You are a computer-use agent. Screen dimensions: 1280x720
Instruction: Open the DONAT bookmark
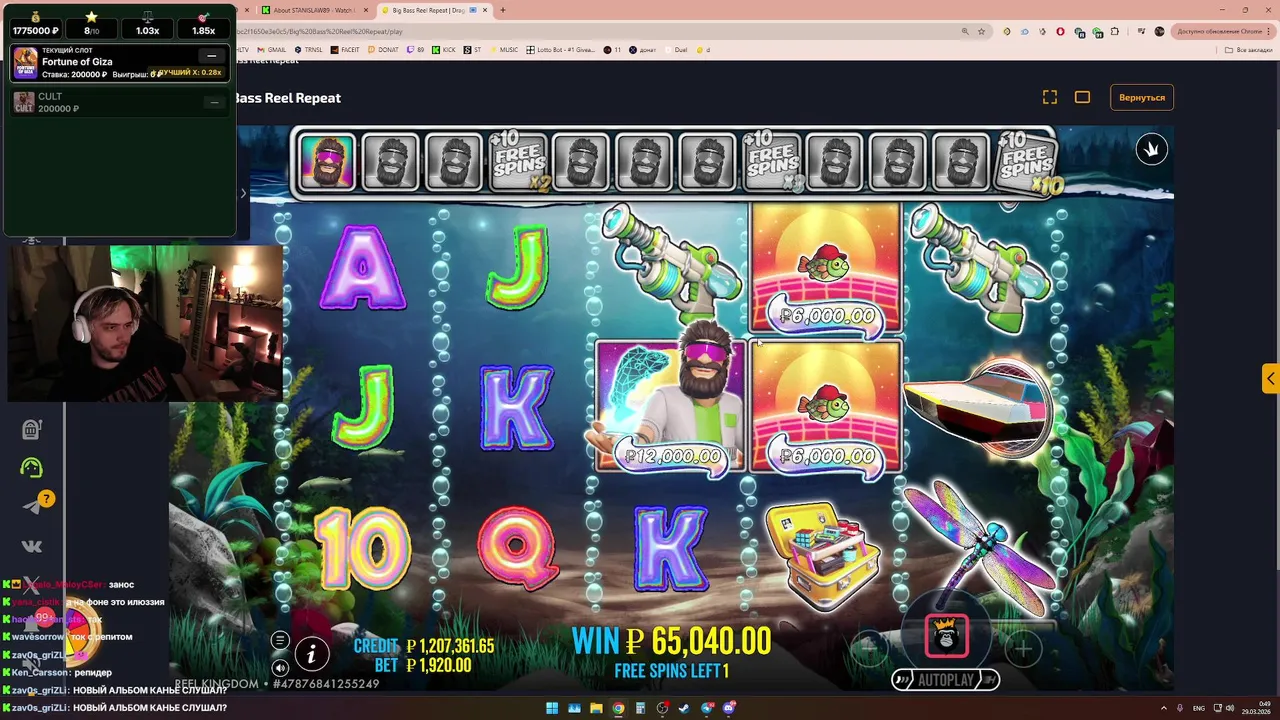[x=383, y=49]
